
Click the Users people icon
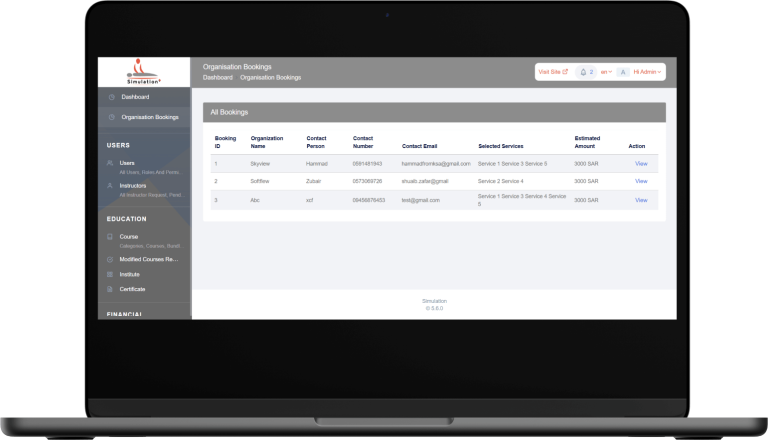110,163
